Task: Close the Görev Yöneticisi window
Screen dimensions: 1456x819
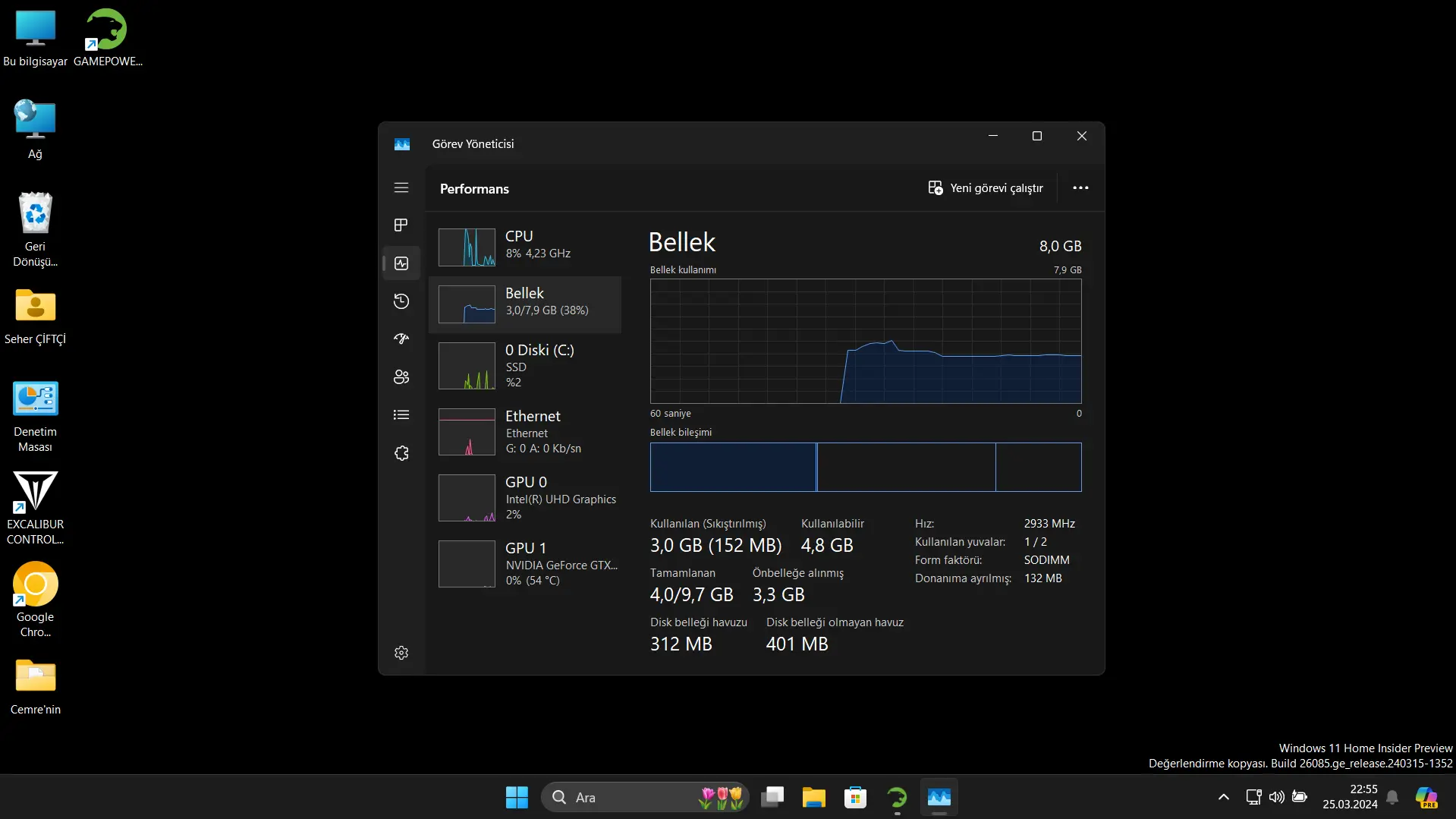Action: (x=1082, y=136)
